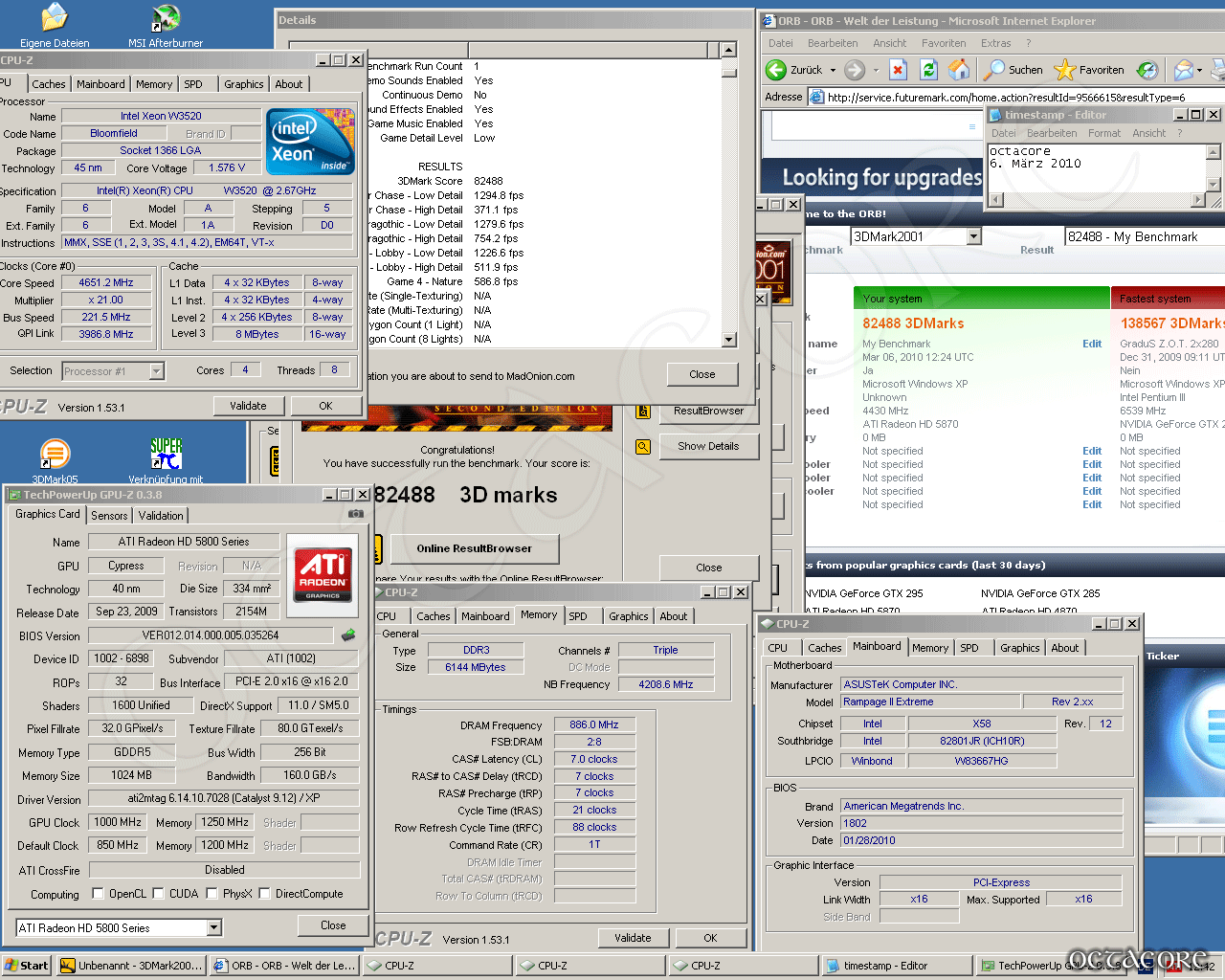Go to the home page via house icon

958,70
